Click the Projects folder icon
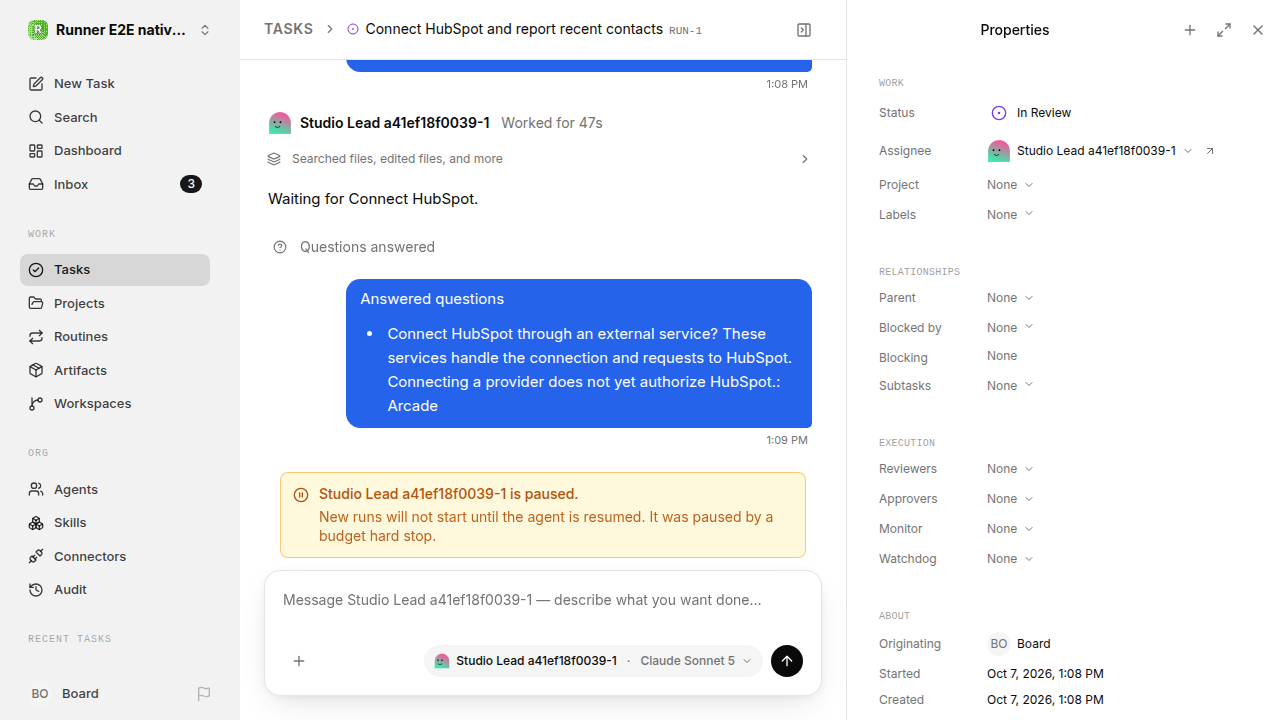The width and height of the screenshot is (1280, 720). click(36, 303)
